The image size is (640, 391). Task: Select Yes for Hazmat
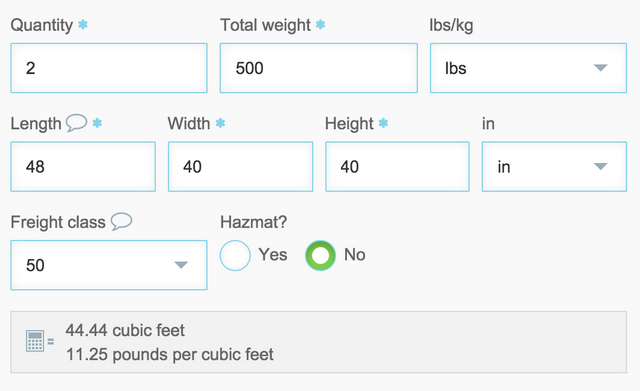pyautogui.click(x=235, y=255)
